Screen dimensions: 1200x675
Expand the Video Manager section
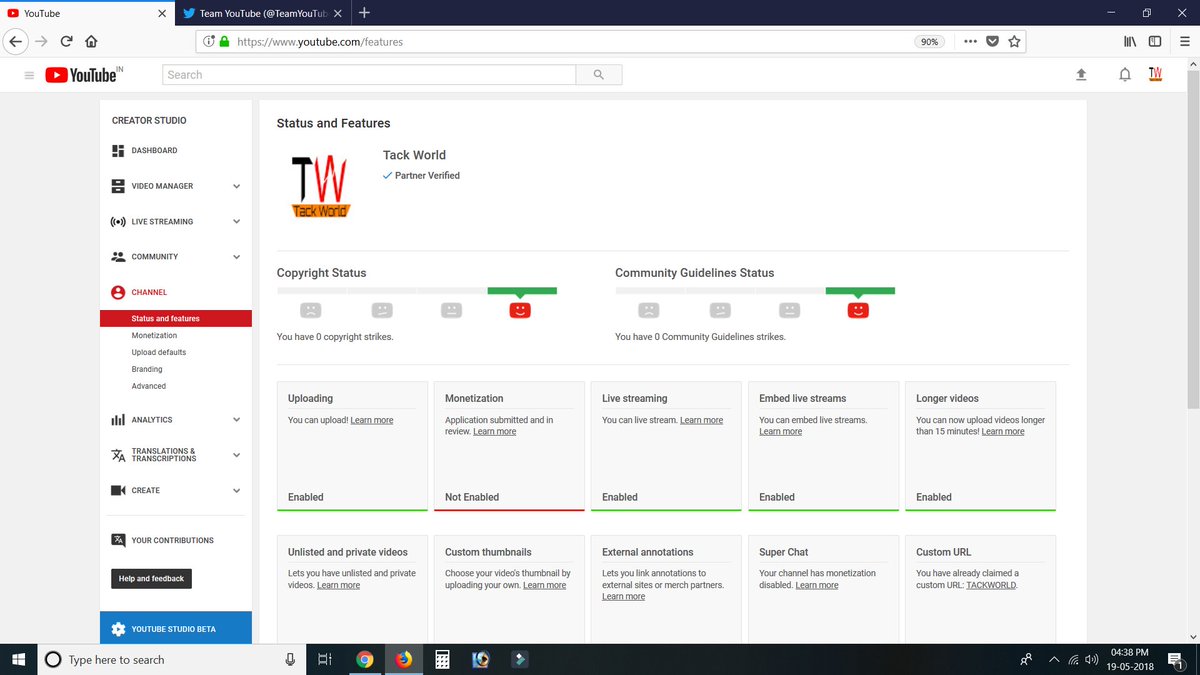236,186
